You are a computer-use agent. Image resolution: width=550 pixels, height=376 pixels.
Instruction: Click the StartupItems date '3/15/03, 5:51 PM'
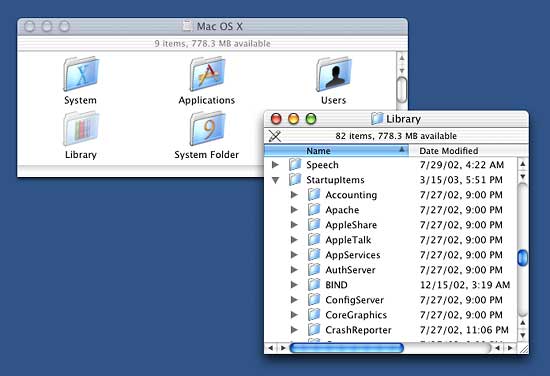(x=461, y=180)
